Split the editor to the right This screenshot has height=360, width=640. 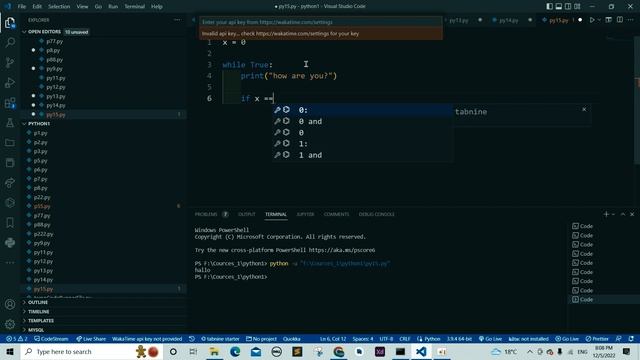point(620,20)
